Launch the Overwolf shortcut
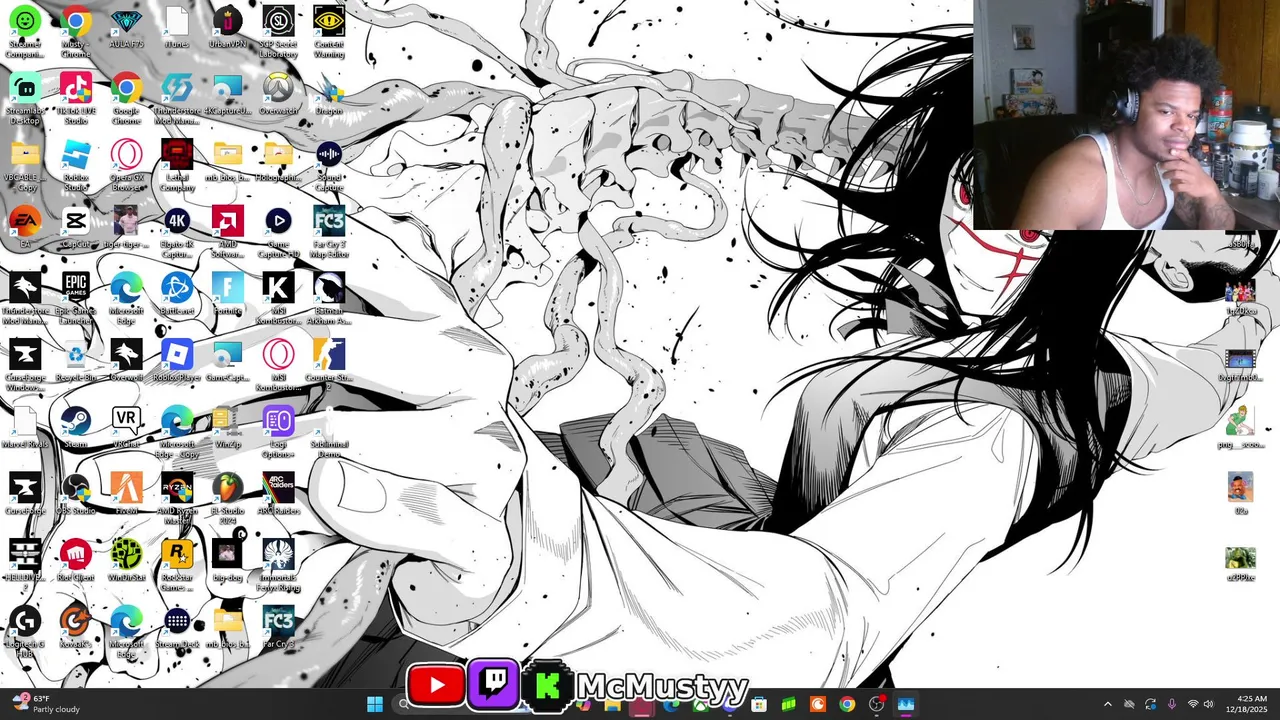Image resolution: width=1280 pixels, height=720 pixels. click(126, 362)
